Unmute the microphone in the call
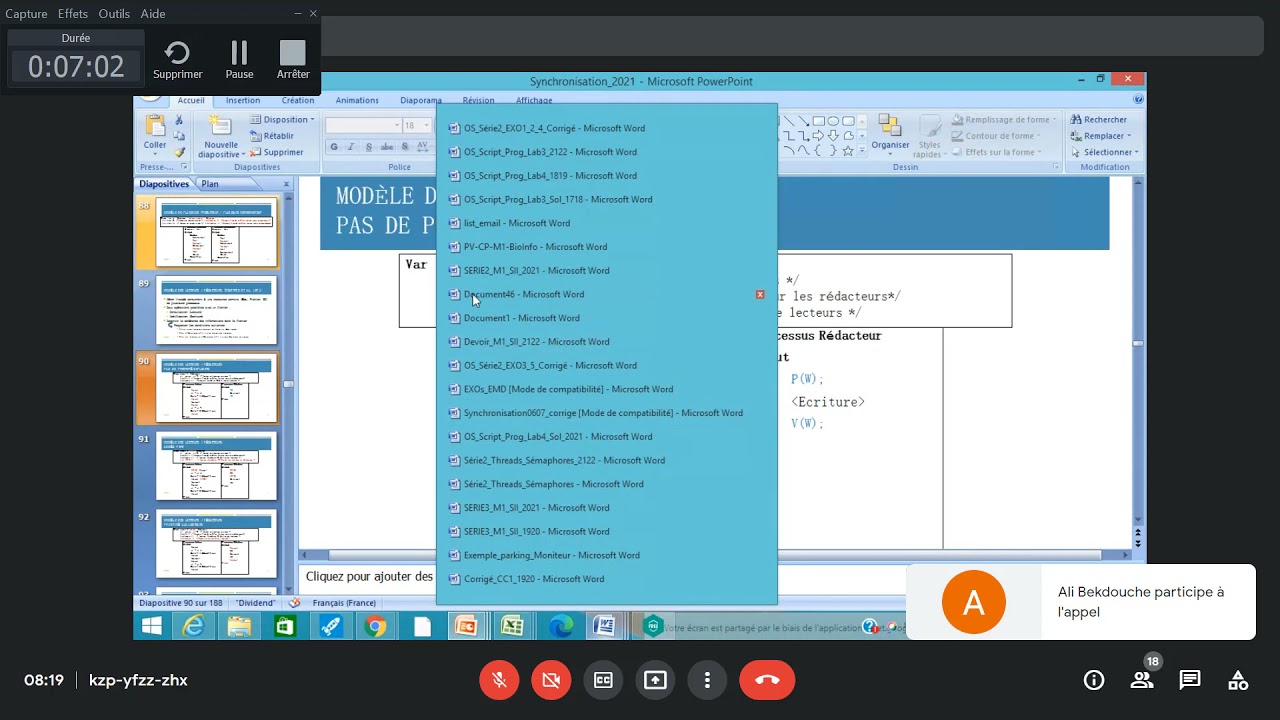The height and width of the screenshot is (720, 1280). pyautogui.click(x=499, y=680)
